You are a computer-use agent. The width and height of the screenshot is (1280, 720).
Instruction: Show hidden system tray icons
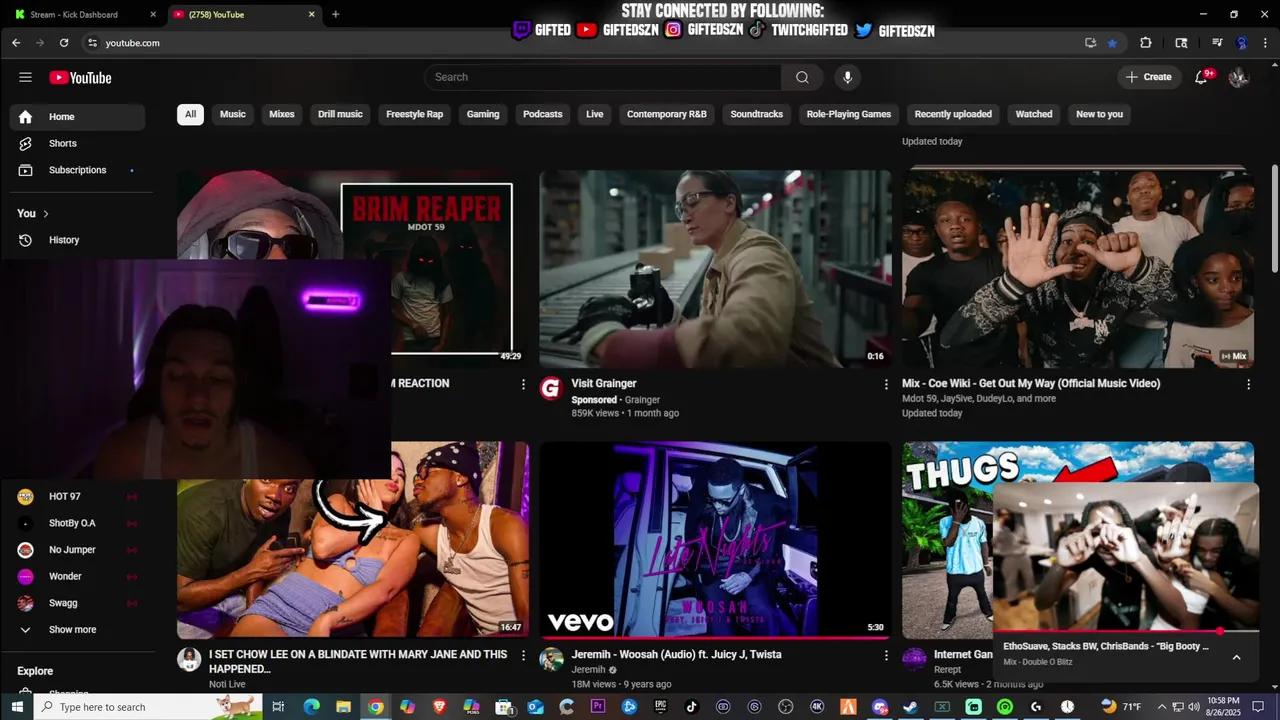(x=1162, y=707)
